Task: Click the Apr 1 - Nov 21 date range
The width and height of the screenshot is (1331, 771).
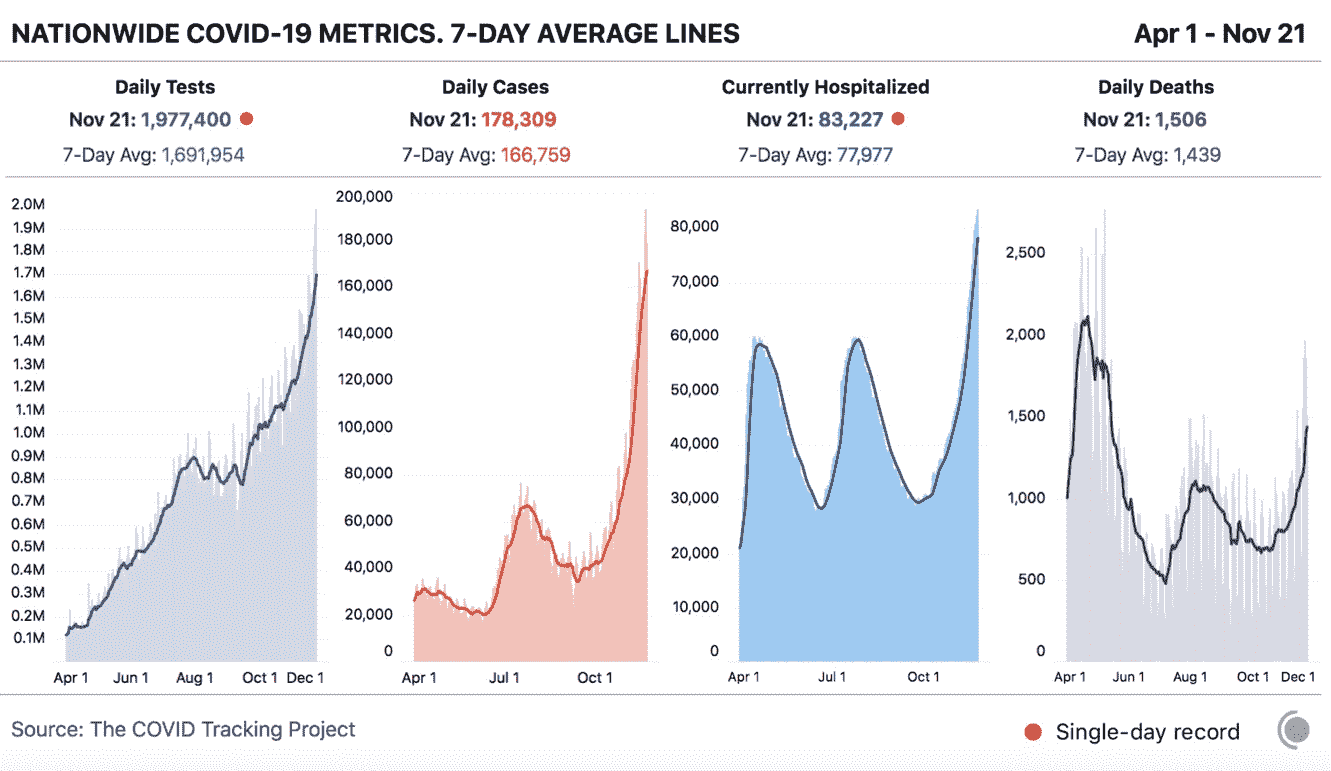Action: [x=1219, y=34]
